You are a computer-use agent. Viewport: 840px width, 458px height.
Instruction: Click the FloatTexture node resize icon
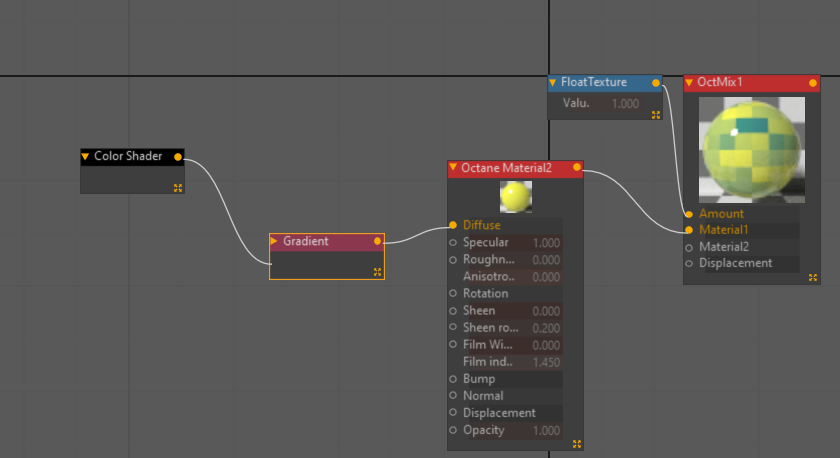click(656, 115)
